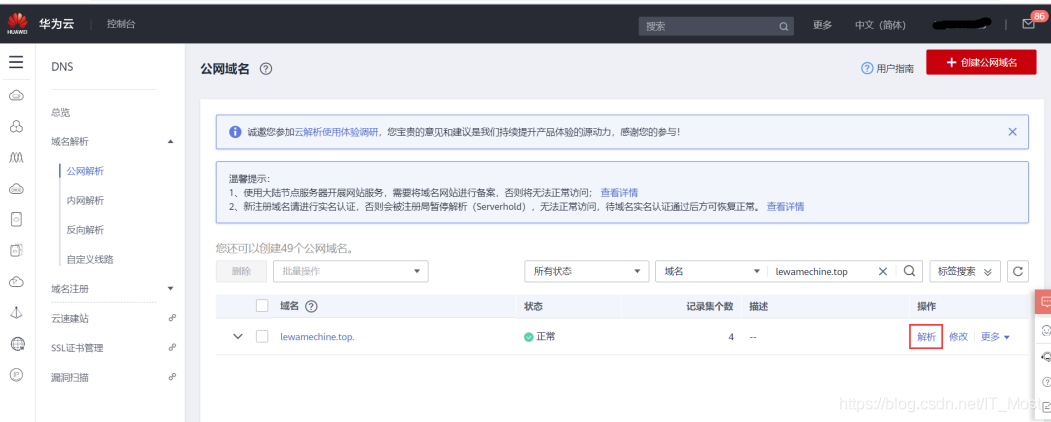Image resolution: width=1051 pixels, height=422 pixels.
Task: Open the 所有状态 filter dropdown
Action: coord(586,271)
